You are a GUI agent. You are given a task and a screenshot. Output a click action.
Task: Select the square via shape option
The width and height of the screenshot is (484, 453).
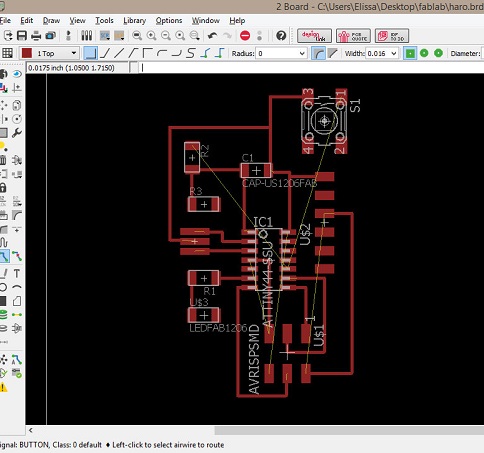pyautogui.click(x=410, y=53)
